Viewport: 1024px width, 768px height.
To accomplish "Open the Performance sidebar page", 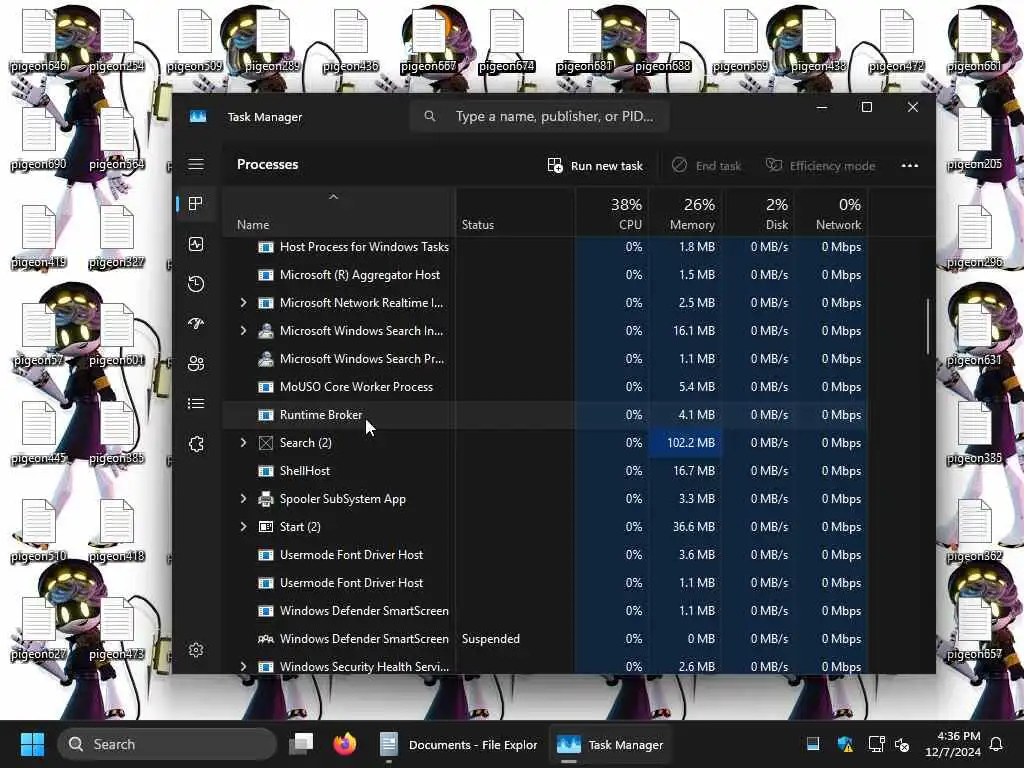I will pyautogui.click(x=196, y=244).
